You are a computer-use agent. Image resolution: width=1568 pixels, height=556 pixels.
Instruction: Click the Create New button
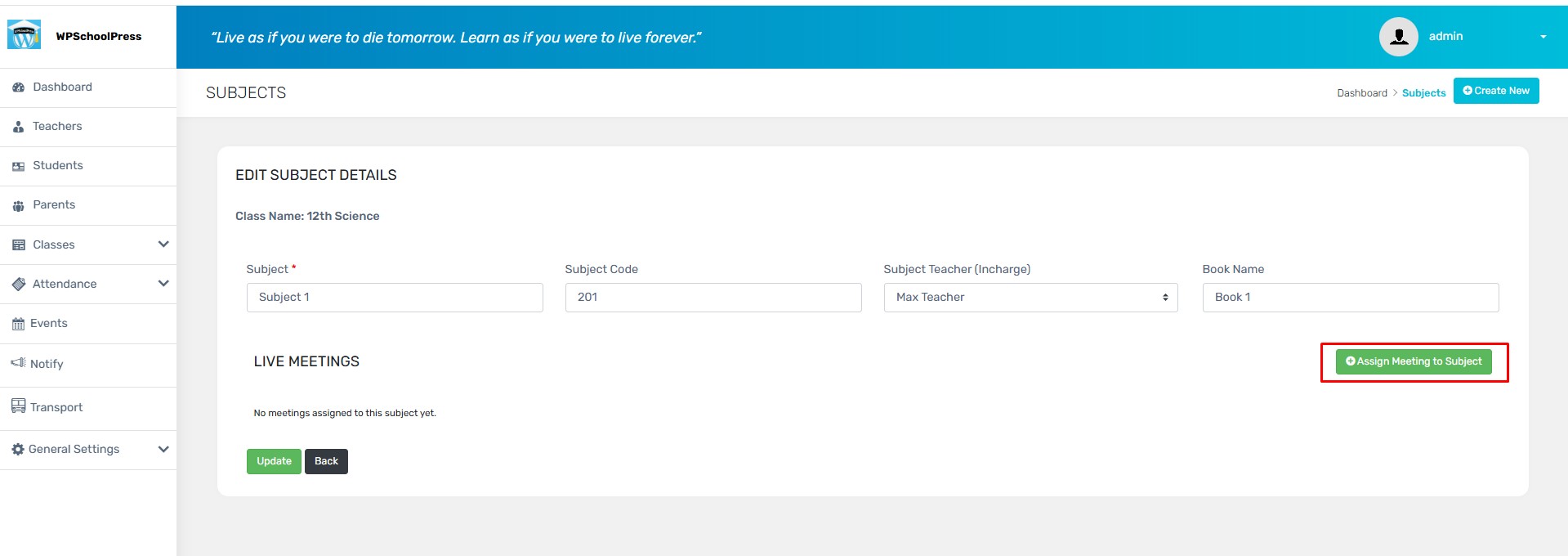(1496, 91)
